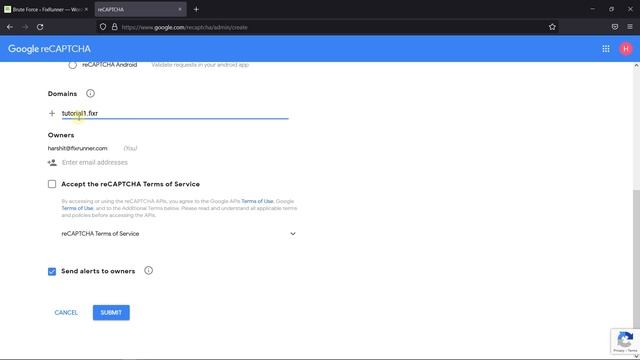Click the owner email harshit@fixrunner.com
The image size is (640, 360).
tap(78, 148)
